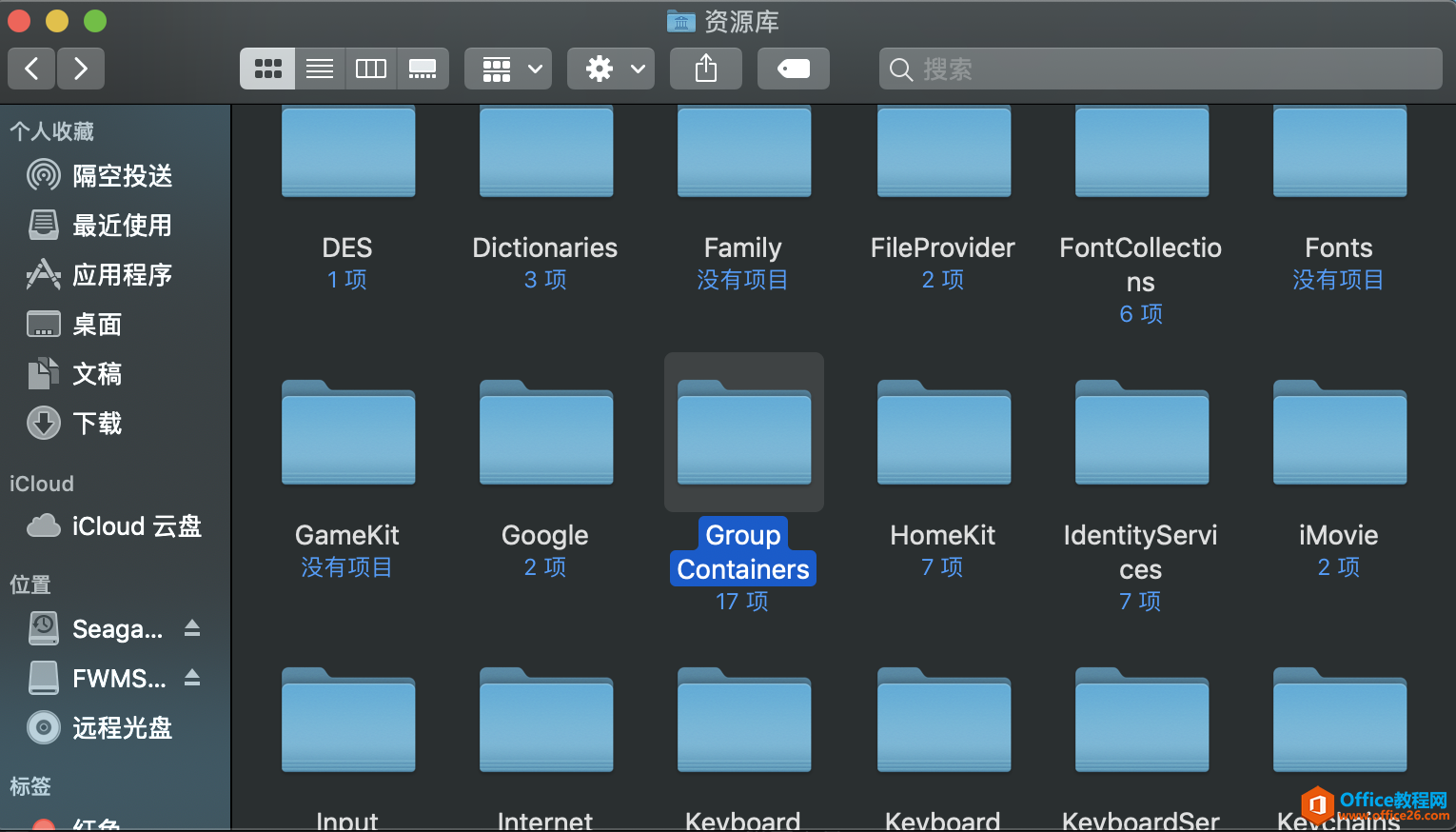Open Recents (最近使用) in sidebar
The height and width of the screenshot is (832, 1456).
(115, 226)
